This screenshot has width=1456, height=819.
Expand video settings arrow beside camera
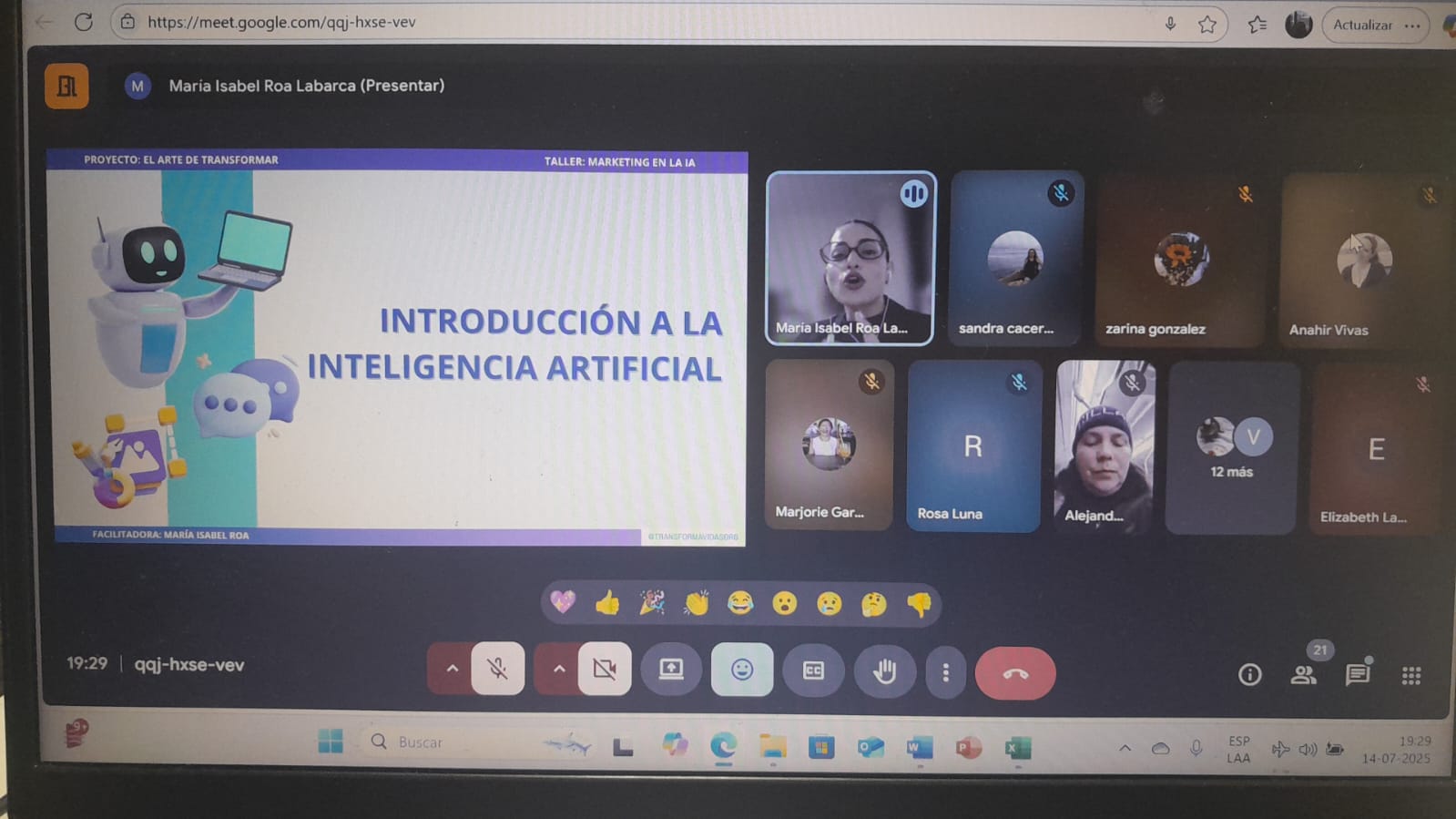click(558, 669)
